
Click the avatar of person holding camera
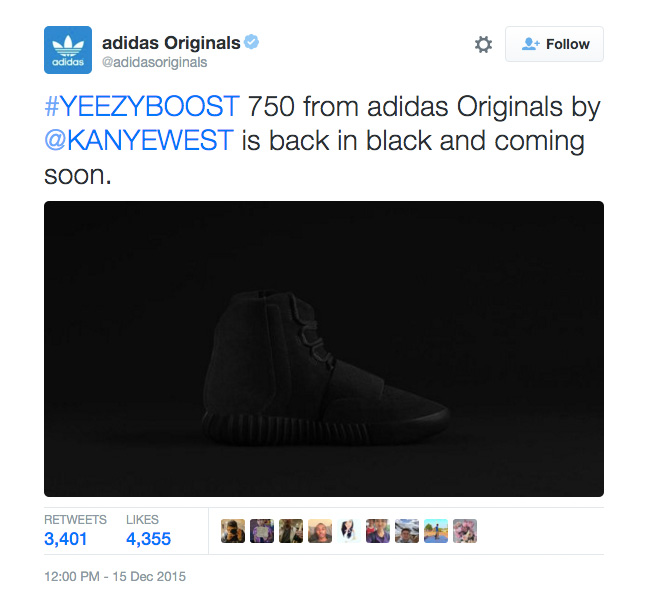point(233,531)
